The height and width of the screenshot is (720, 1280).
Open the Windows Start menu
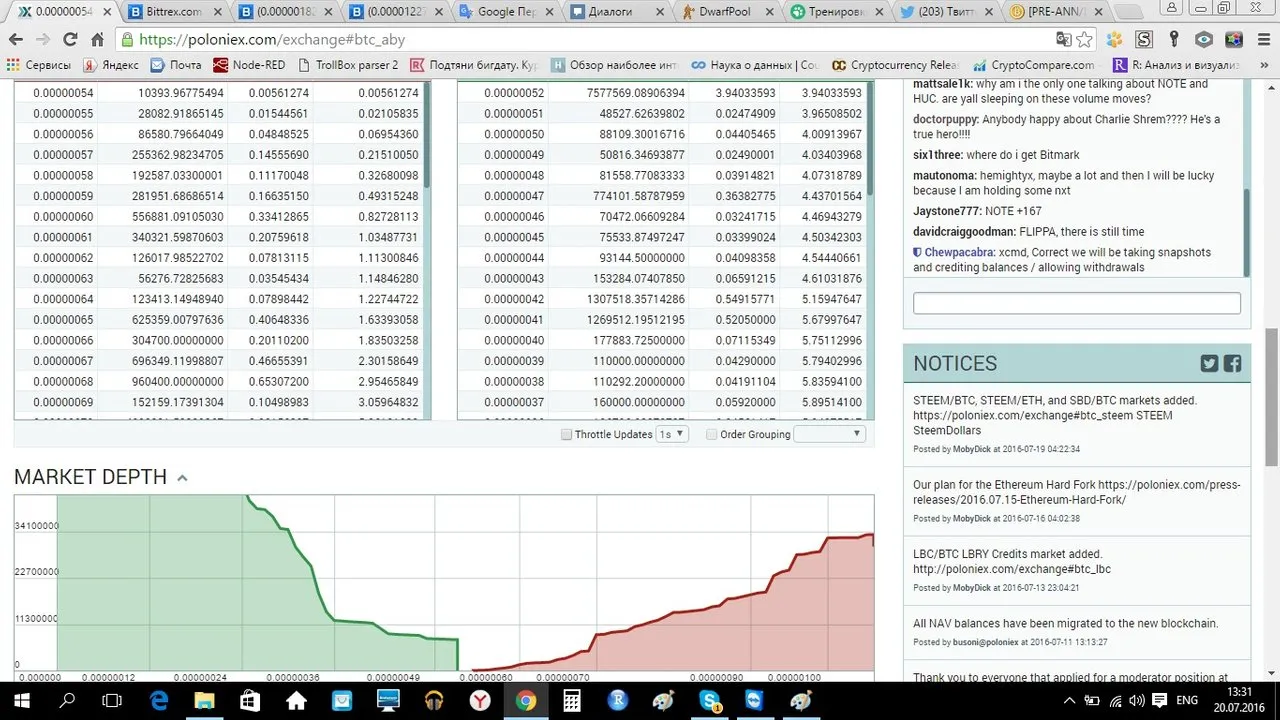(22, 701)
